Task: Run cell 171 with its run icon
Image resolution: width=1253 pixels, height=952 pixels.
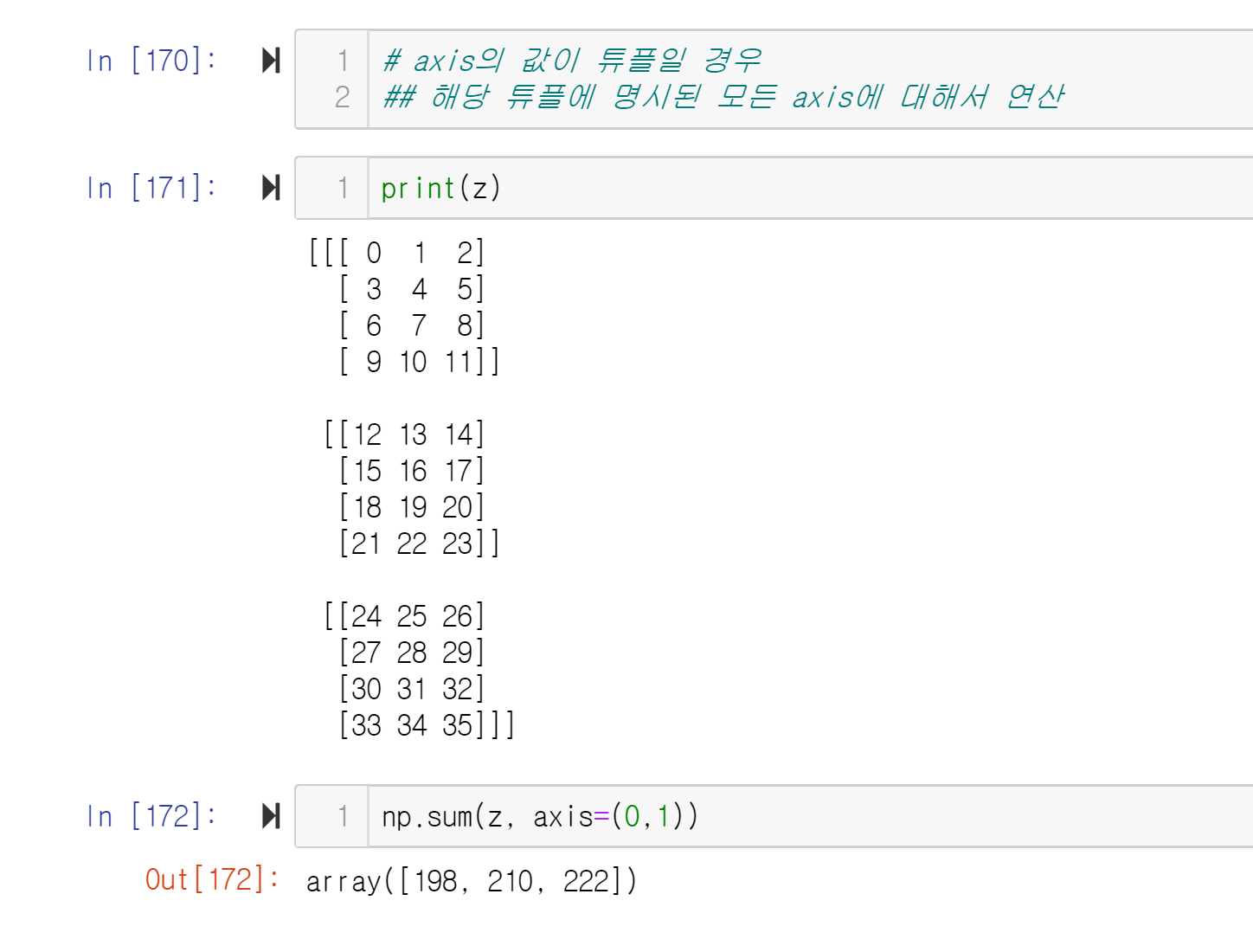Action: (x=271, y=188)
